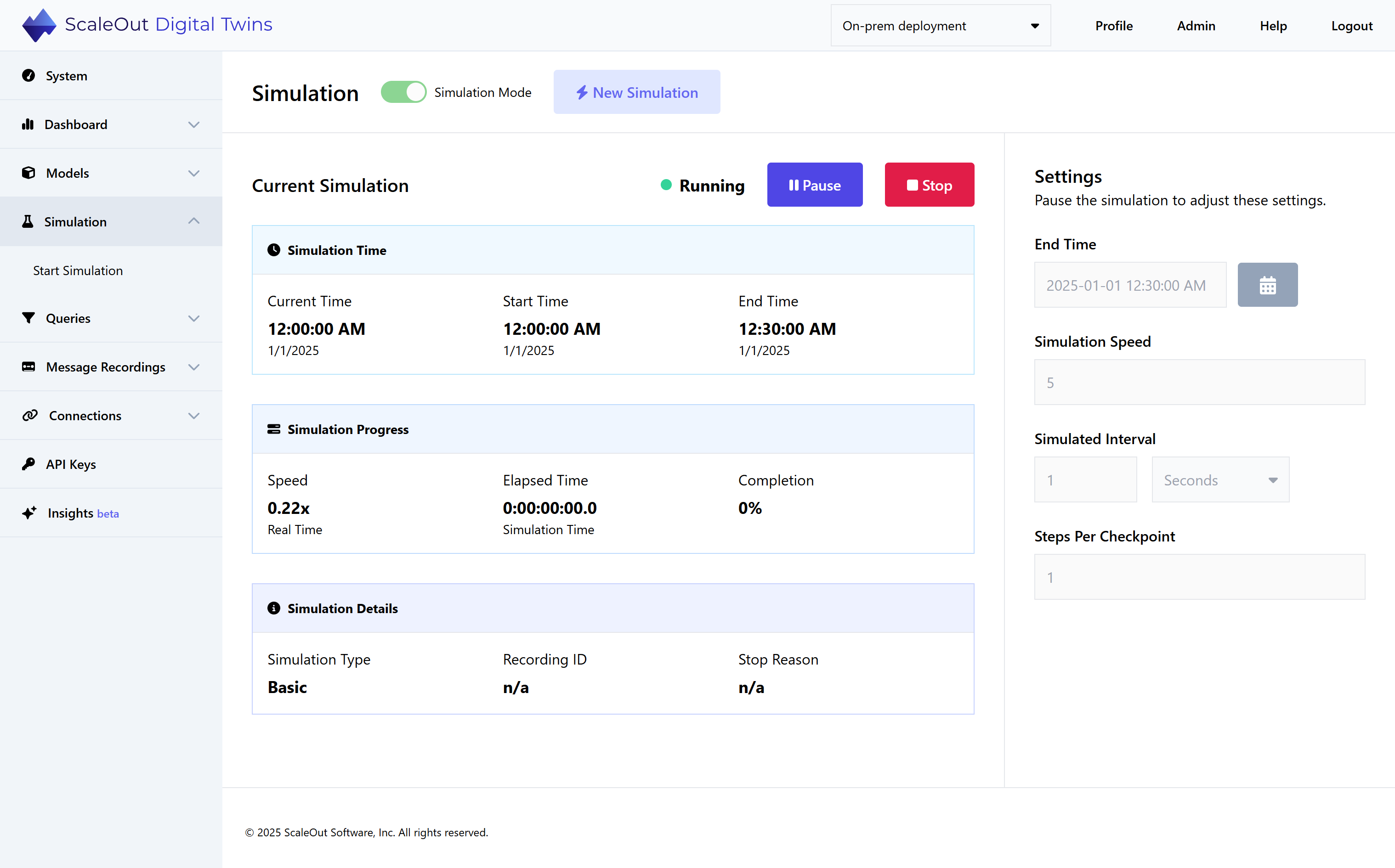Image resolution: width=1395 pixels, height=868 pixels.
Task: Open the Insights beta section
Action: tap(111, 513)
